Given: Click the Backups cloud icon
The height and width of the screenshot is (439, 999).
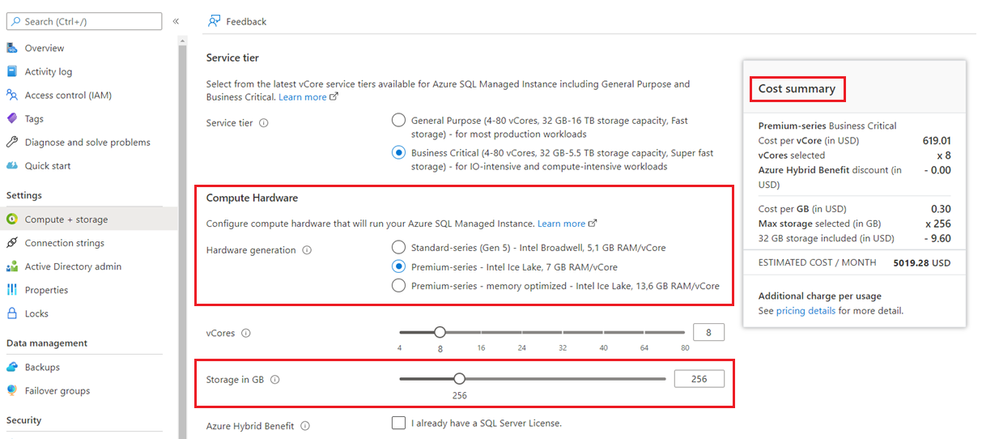Looking at the screenshot, I should [x=11, y=367].
